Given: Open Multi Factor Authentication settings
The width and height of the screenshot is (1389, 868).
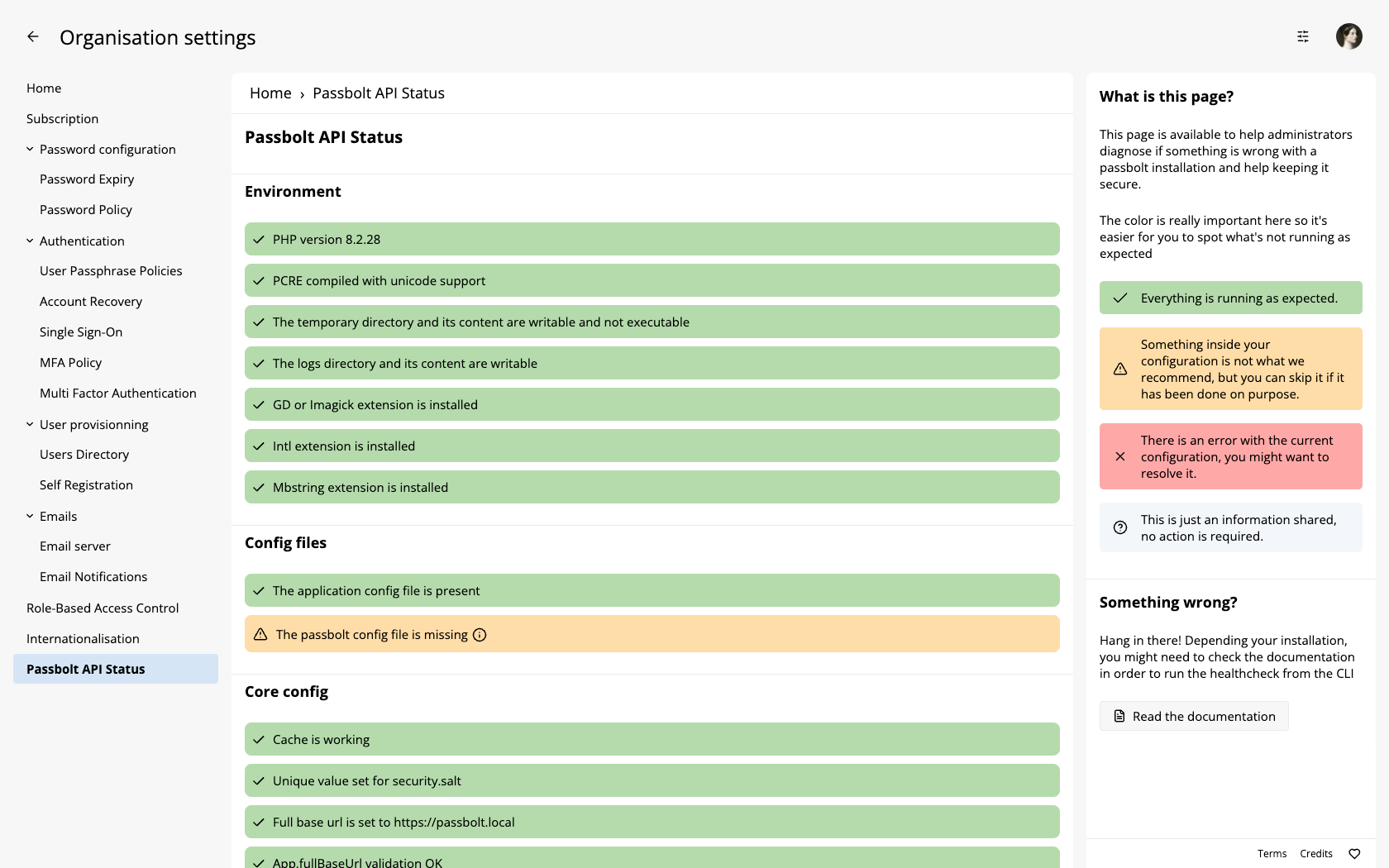Looking at the screenshot, I should 118,393.
